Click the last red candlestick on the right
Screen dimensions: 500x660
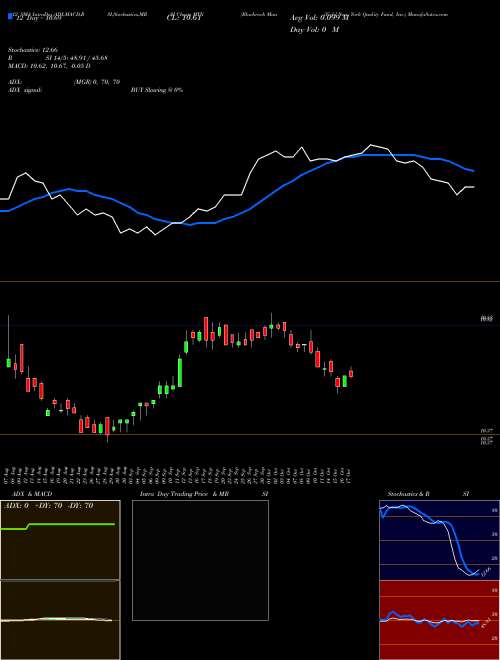[351, 373]
